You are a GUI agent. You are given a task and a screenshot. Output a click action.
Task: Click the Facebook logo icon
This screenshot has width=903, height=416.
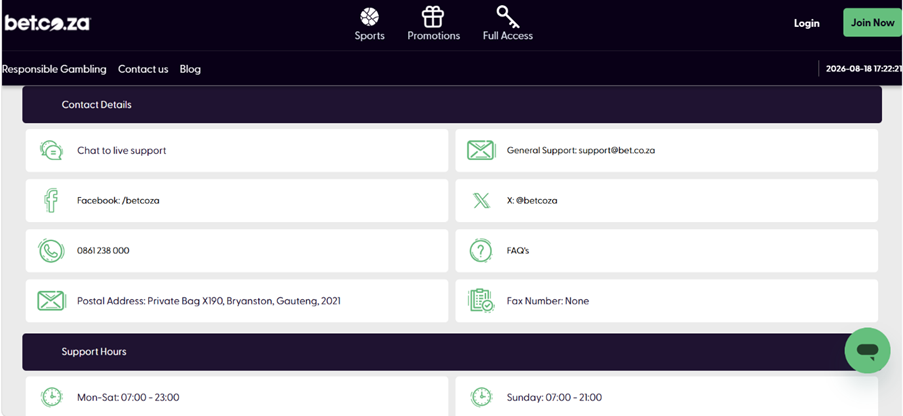[x=51, y=201]
